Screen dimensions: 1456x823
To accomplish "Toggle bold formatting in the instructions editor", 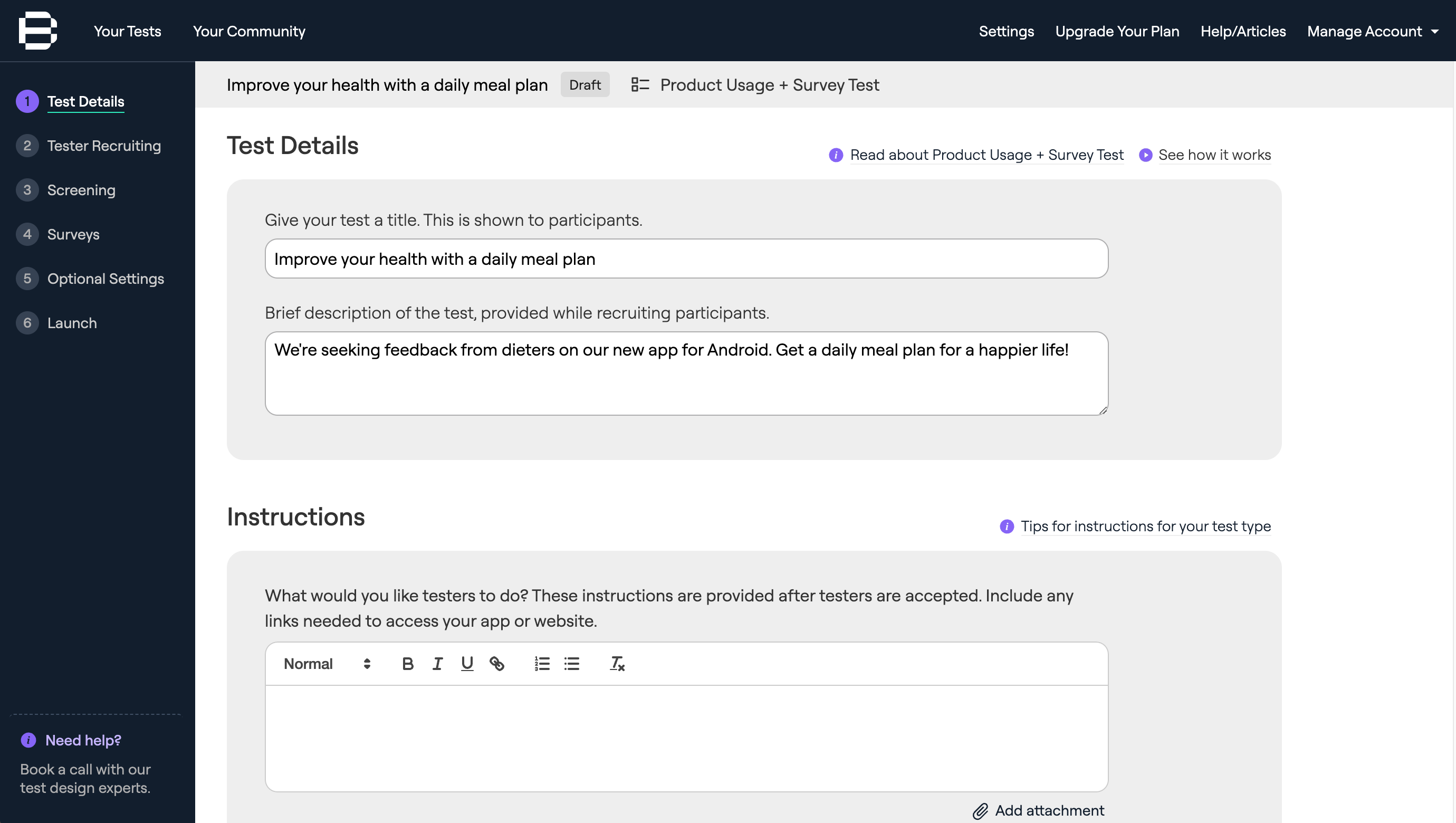I will 408,664.
